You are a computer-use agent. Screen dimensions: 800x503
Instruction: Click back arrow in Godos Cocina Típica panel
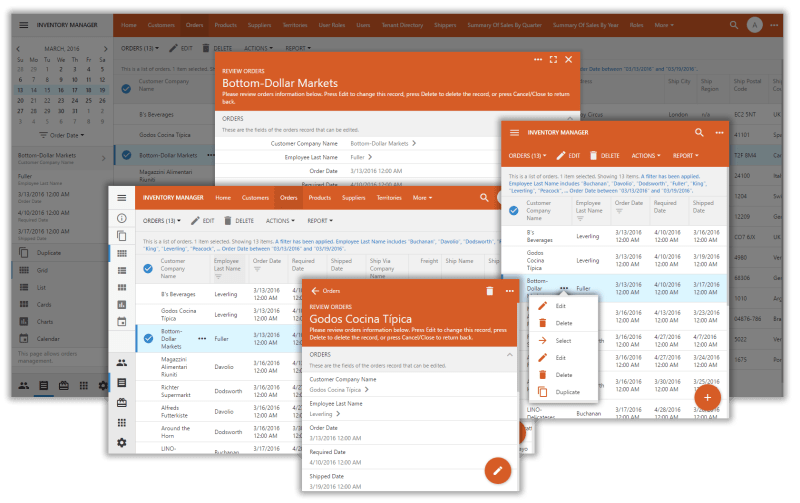click(315, 291)
